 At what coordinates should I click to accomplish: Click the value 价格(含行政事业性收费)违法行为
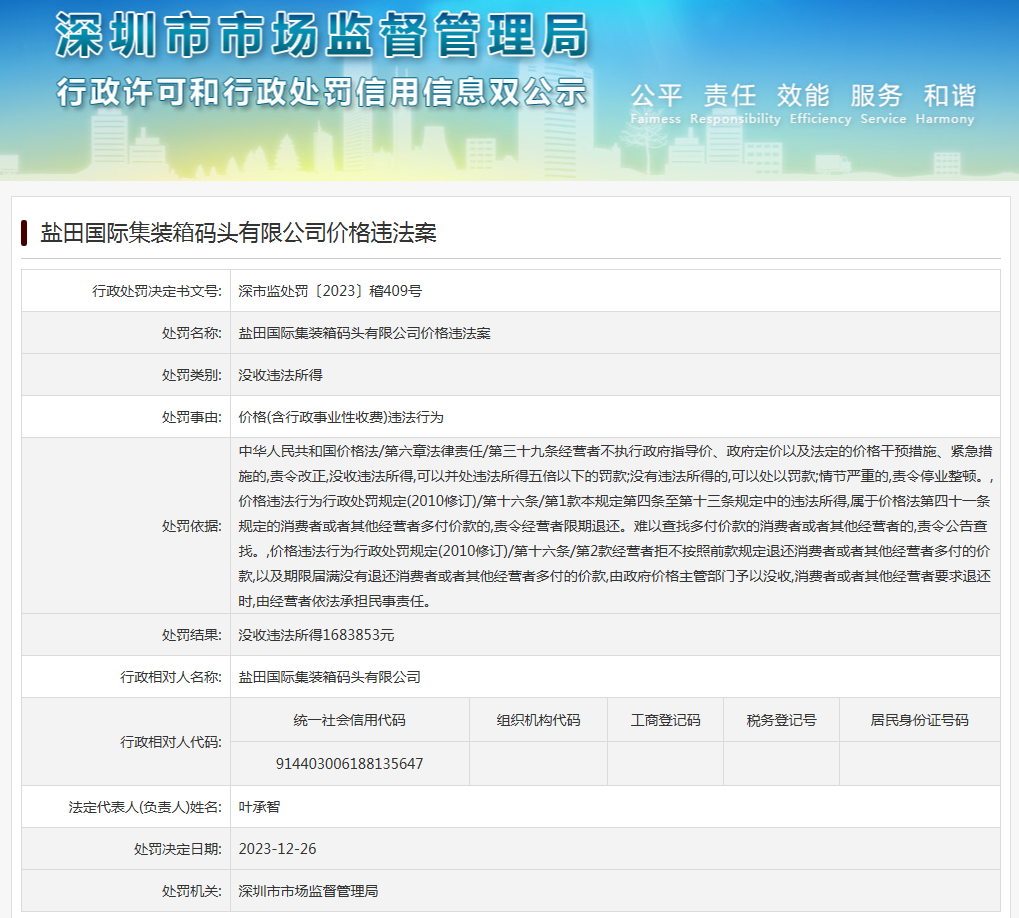[x=341, y=417]
